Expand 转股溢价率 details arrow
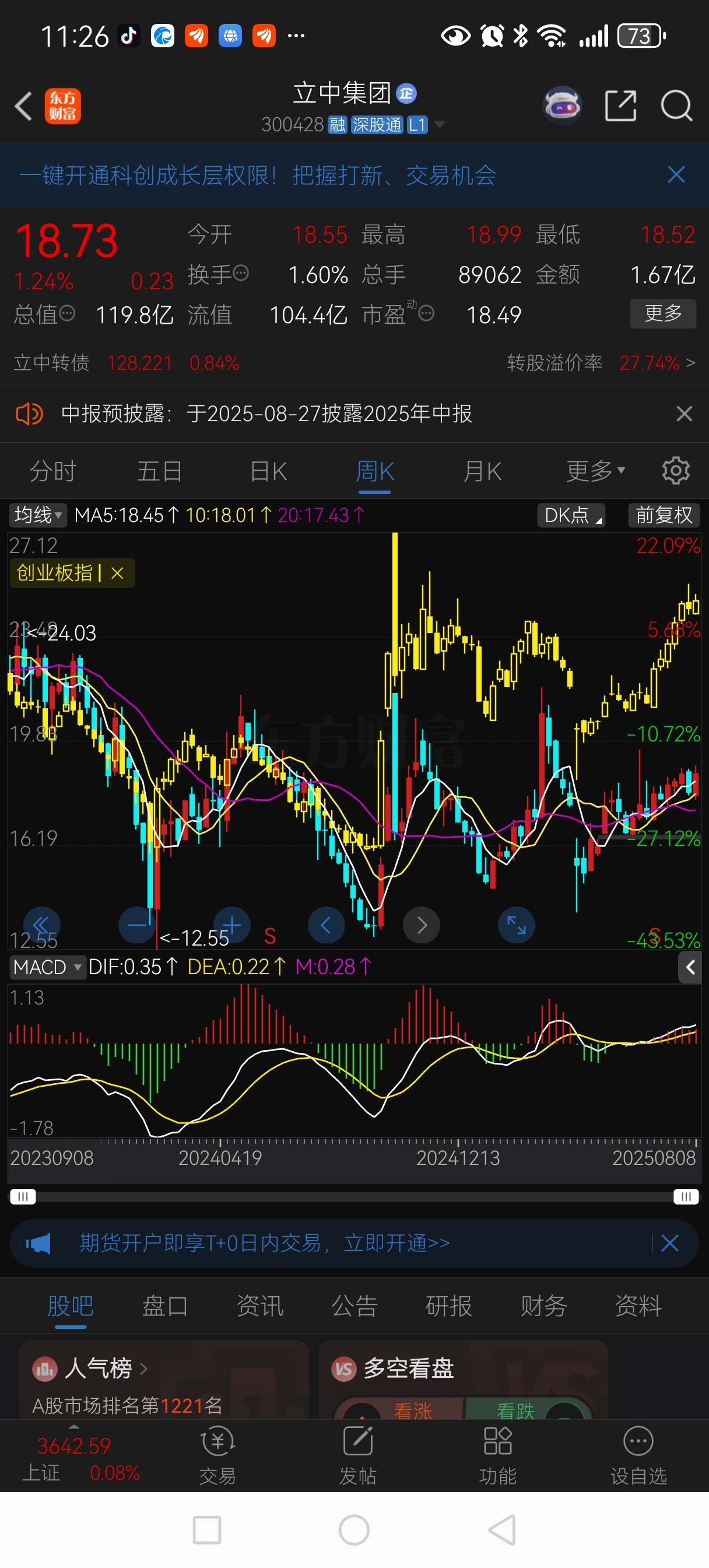Viewport: 709px width, 1568px height. pyautogui.click(x=690, y=363)
